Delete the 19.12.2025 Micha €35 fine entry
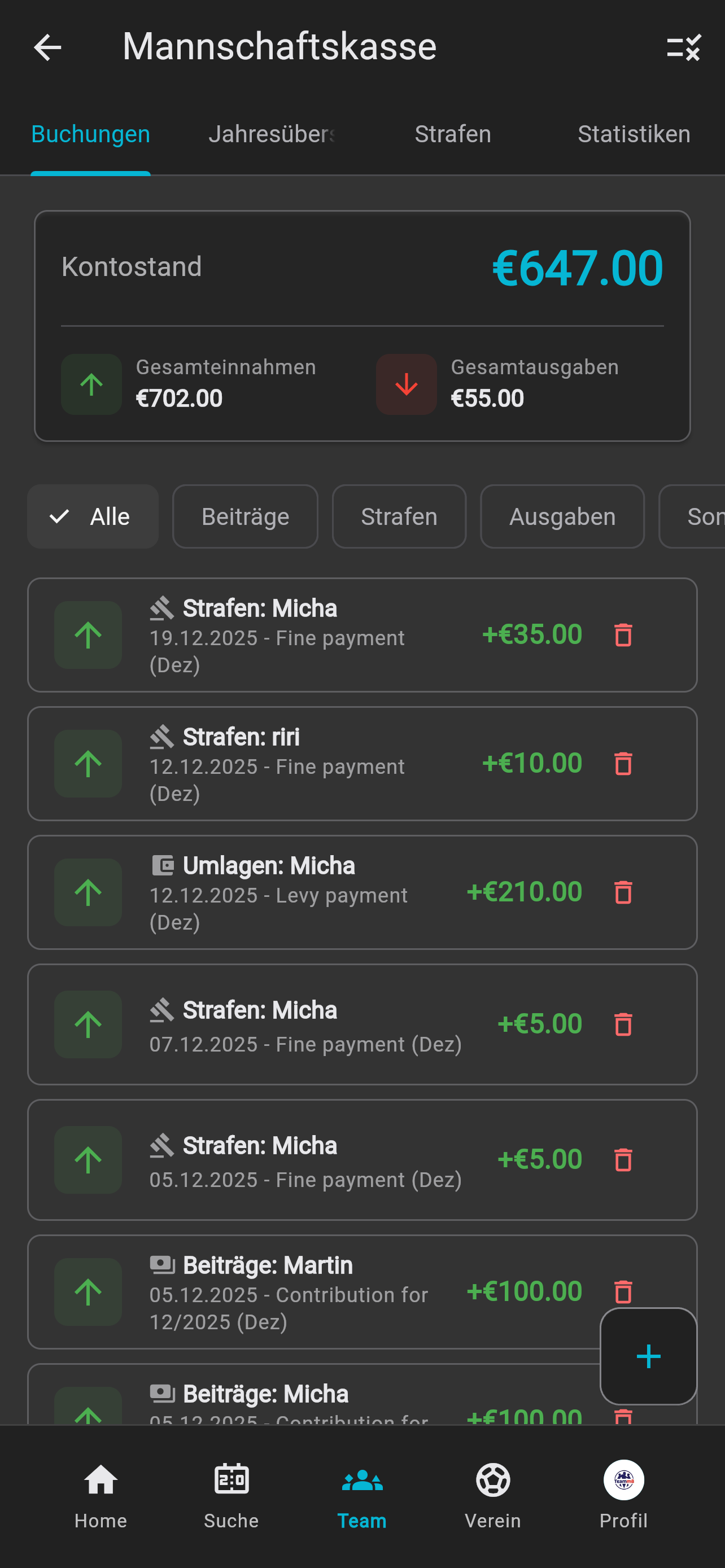The image size is (725, 1568). [x=623, y=635]
